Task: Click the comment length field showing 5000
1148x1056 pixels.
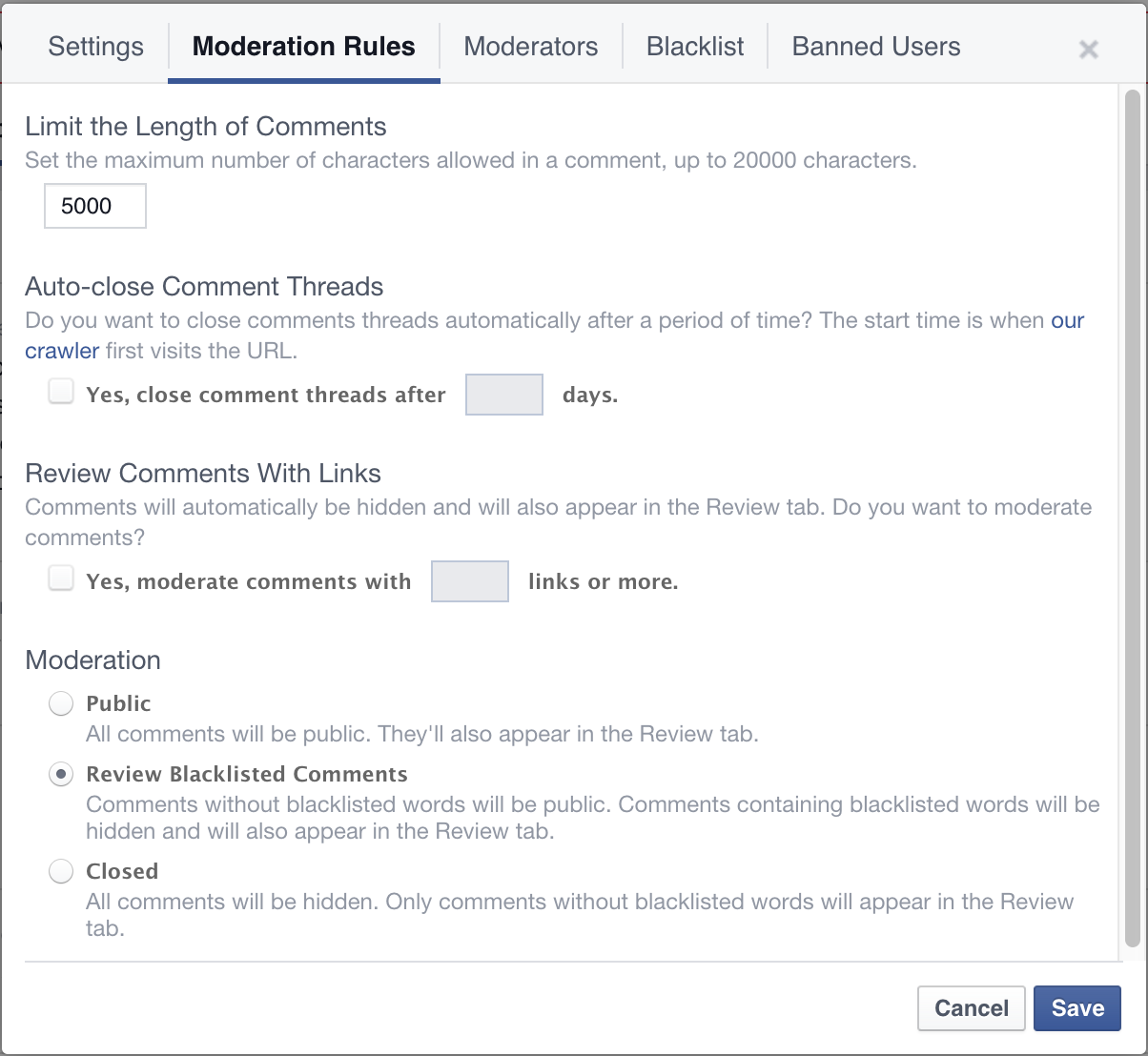Action: click(x=95, y=206)
